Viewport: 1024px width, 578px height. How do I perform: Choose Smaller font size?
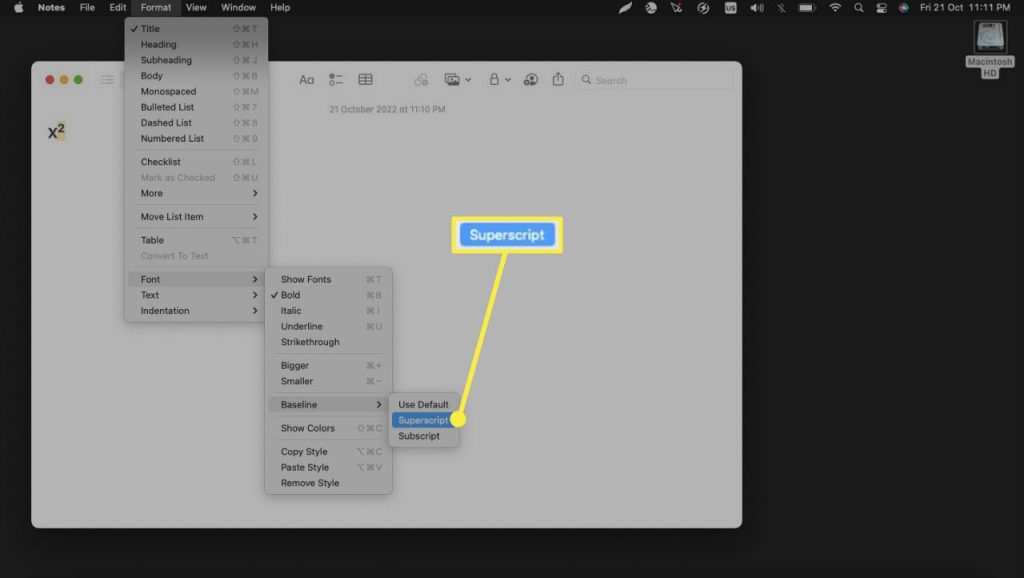tap(328, 381)
